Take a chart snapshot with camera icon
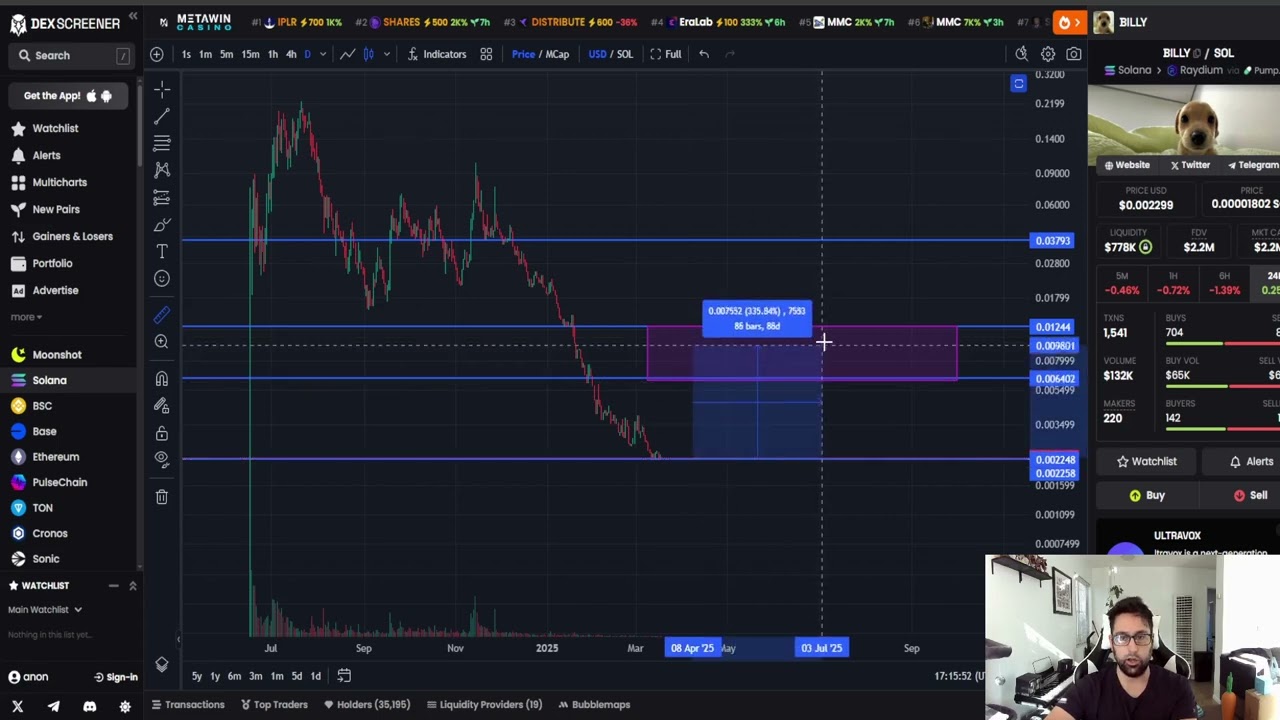Viewport: 1280px width, 720px height. [x=1074, y=54]
